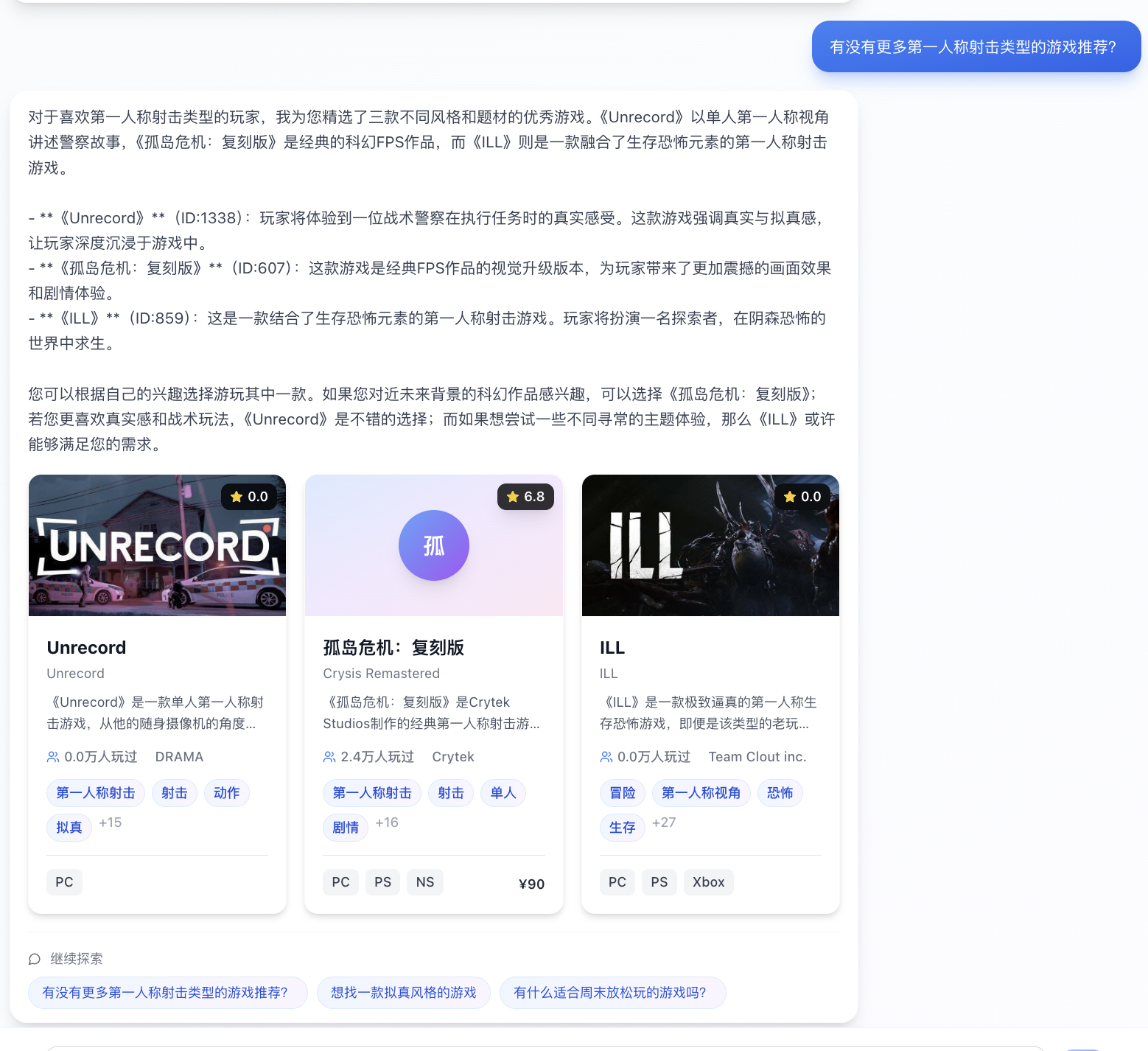Click the circular 孤 avatar icon
Screen dimensions: 1148x1051
(x=433, y=545)
